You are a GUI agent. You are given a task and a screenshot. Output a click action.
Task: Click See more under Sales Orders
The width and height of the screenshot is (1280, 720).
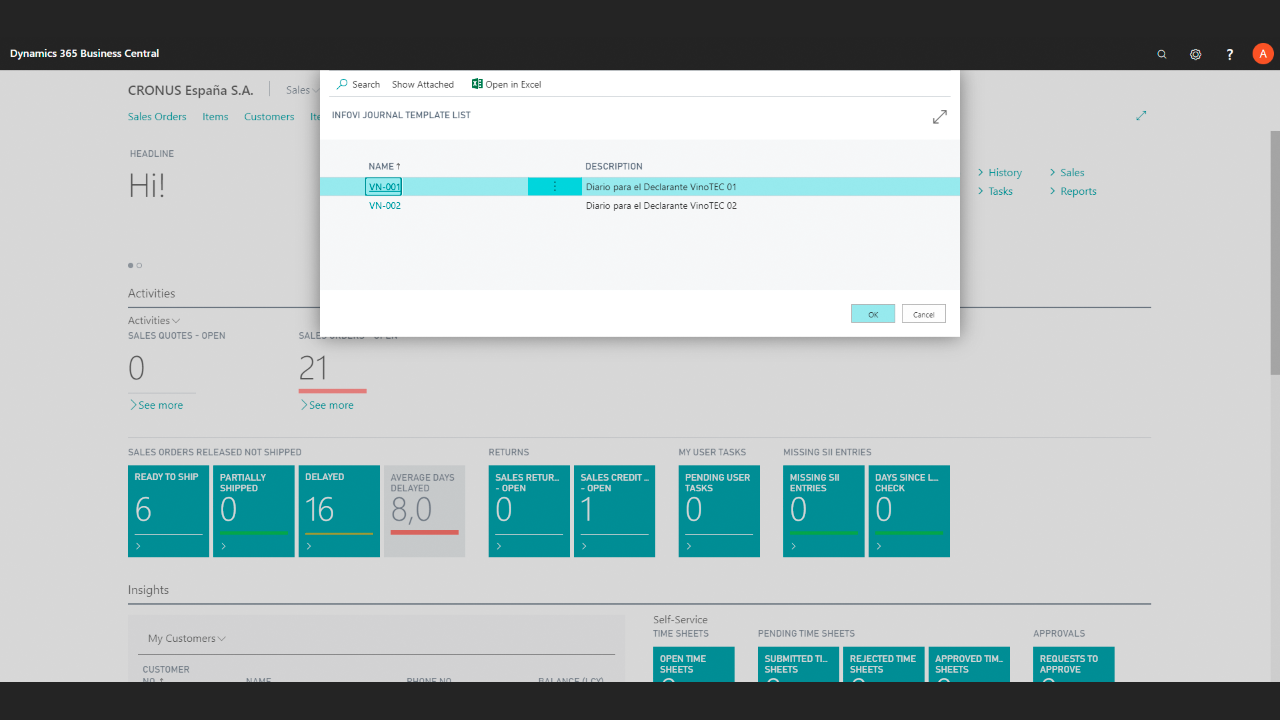(x=327, y=405)
